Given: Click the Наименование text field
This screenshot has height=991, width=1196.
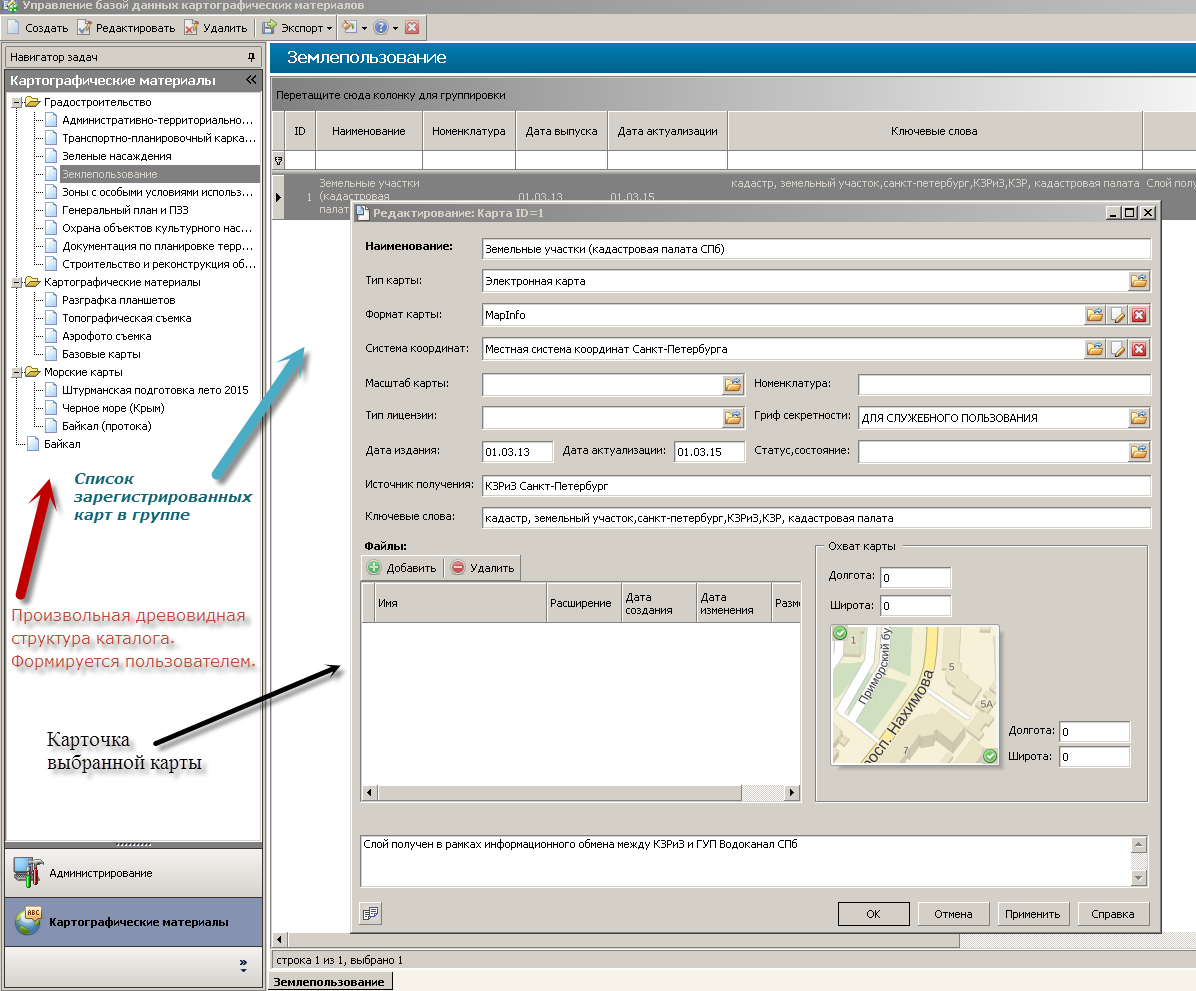Looking at the screenshot, I should 815,249.
